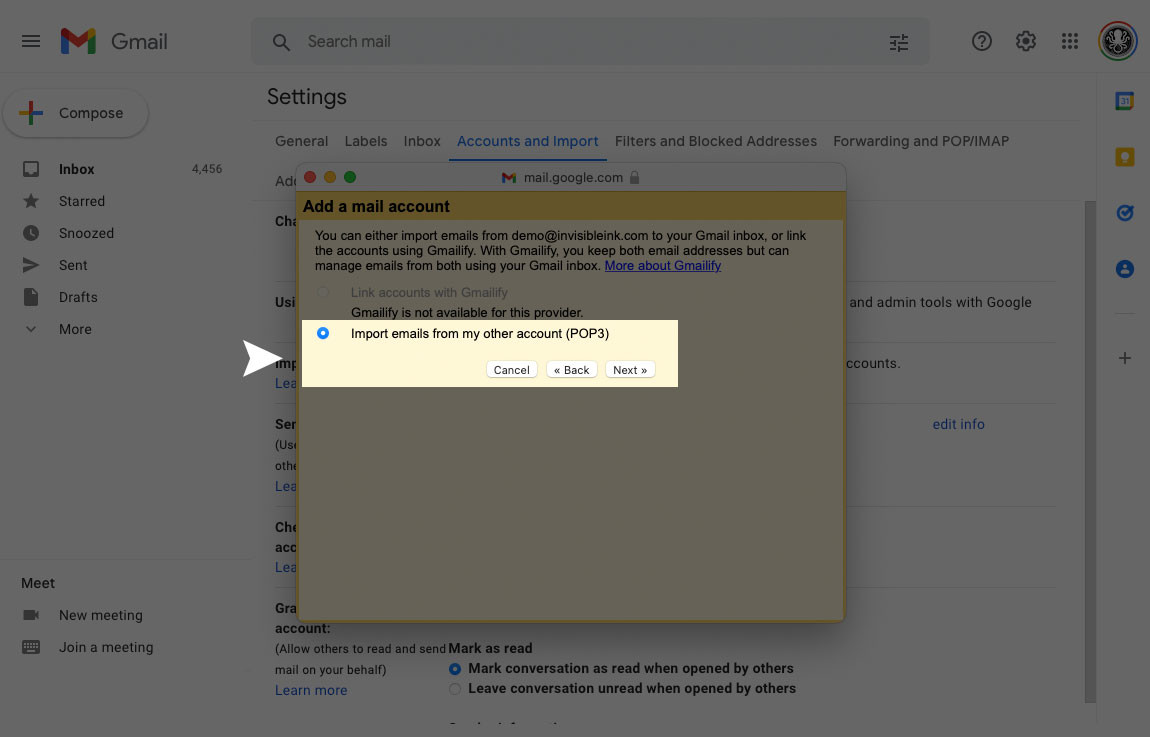Click the Settings page heading
This screenshot has height=737, width=1150.
click(307, 97)
